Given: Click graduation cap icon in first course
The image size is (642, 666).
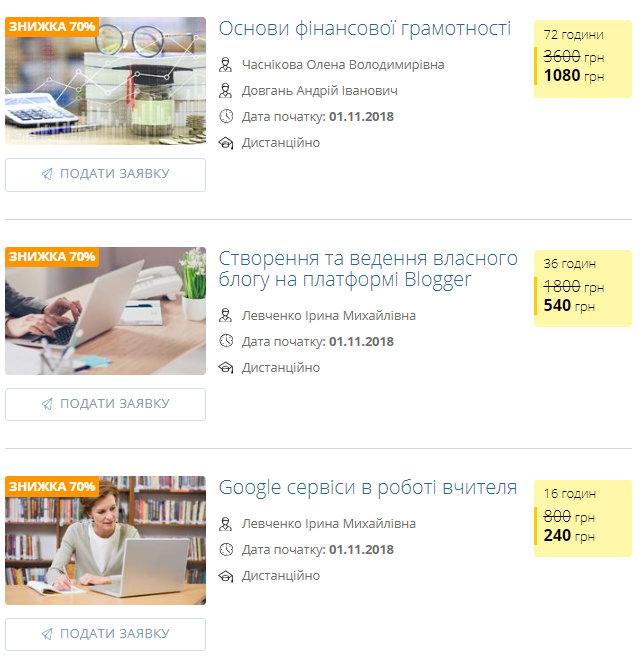Looking at the screenshot, I should 226,143.
